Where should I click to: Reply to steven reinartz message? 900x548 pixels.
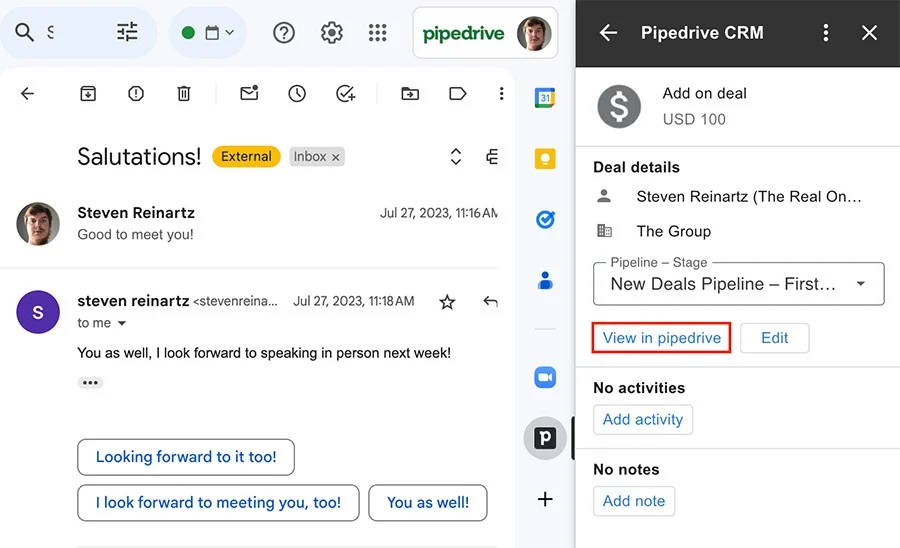click(x=490, y=301)
